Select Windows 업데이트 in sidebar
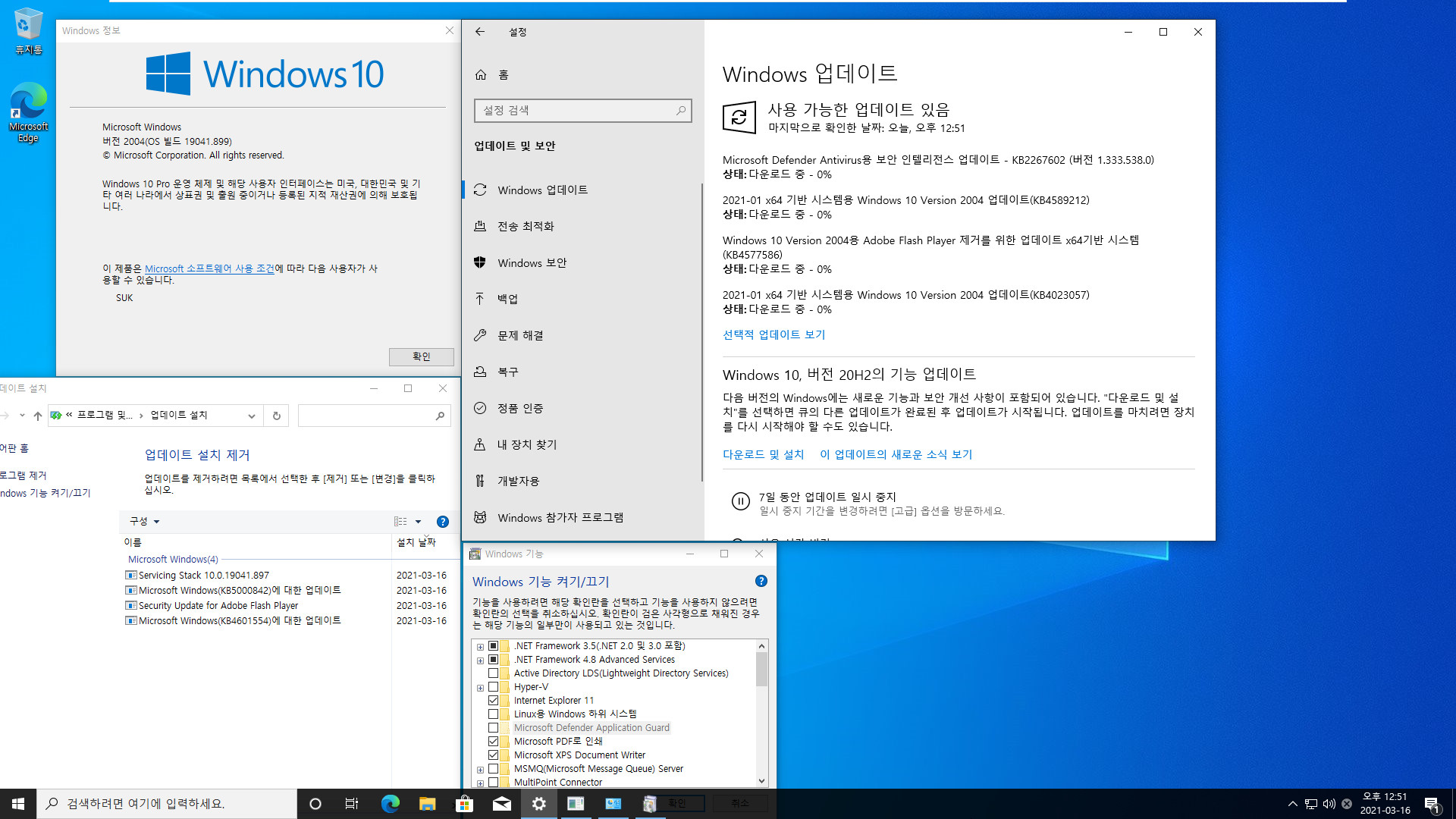Viewport: 1456px width, 819px height. coord(582,190)
